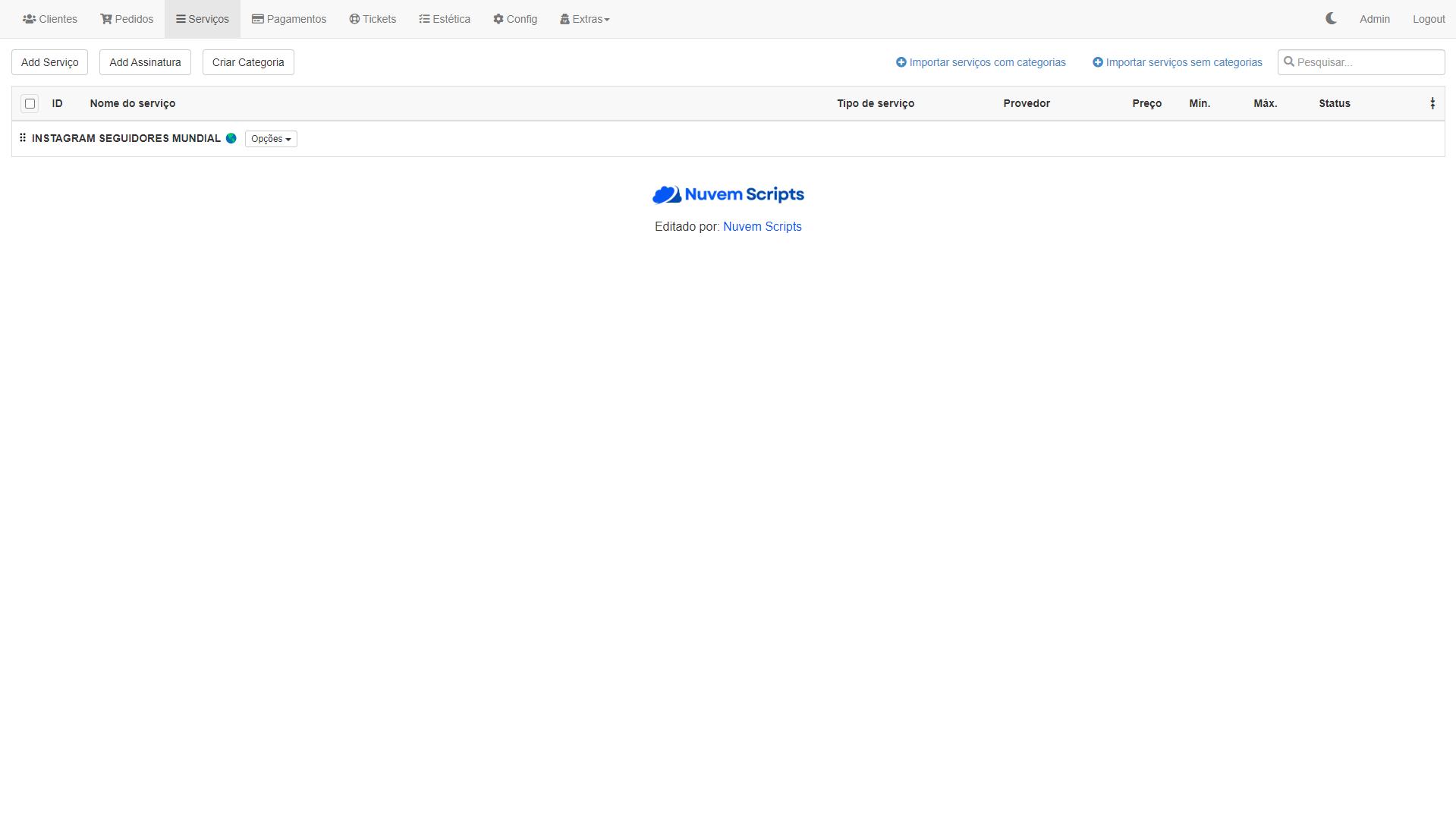This screenshot has width=1456, height=819.
Task: Check the select-all services checkbox
Action: point(30,103)
